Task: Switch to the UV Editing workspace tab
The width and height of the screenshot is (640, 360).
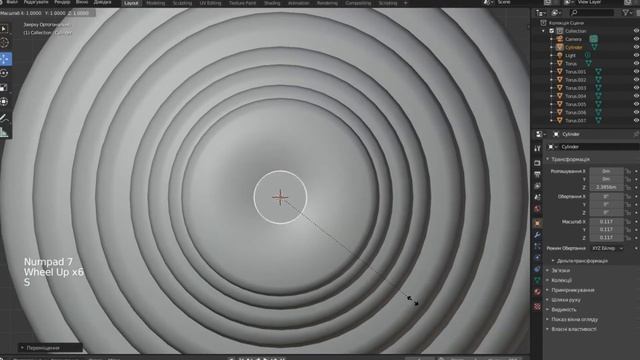Action: click(210, 3)
